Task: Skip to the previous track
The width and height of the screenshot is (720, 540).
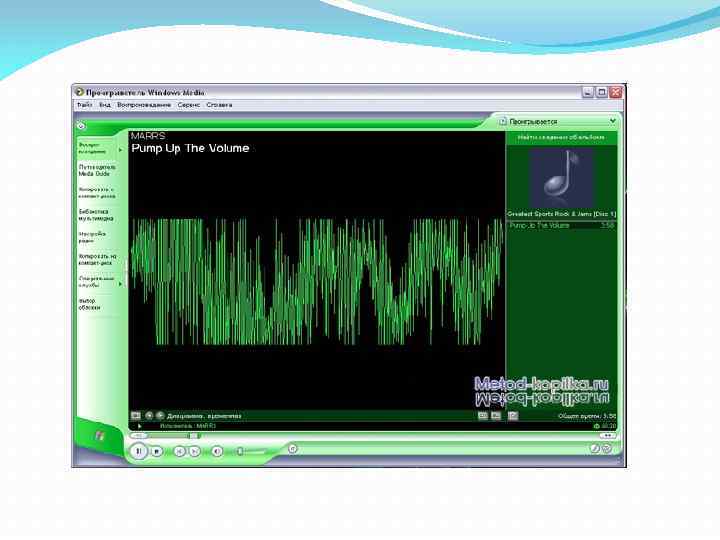Action: (x=180, y=451)
